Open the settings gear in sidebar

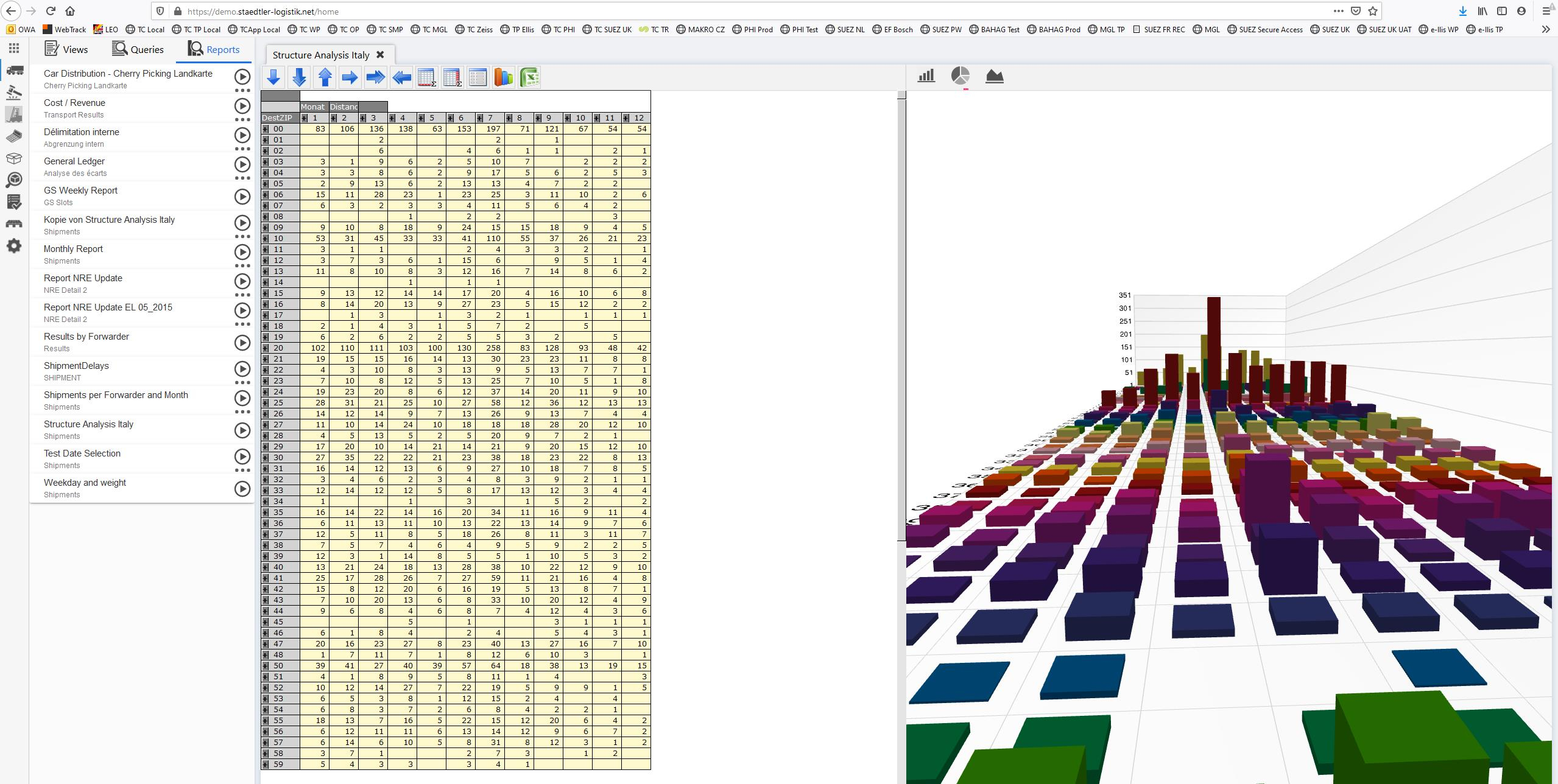14,246
